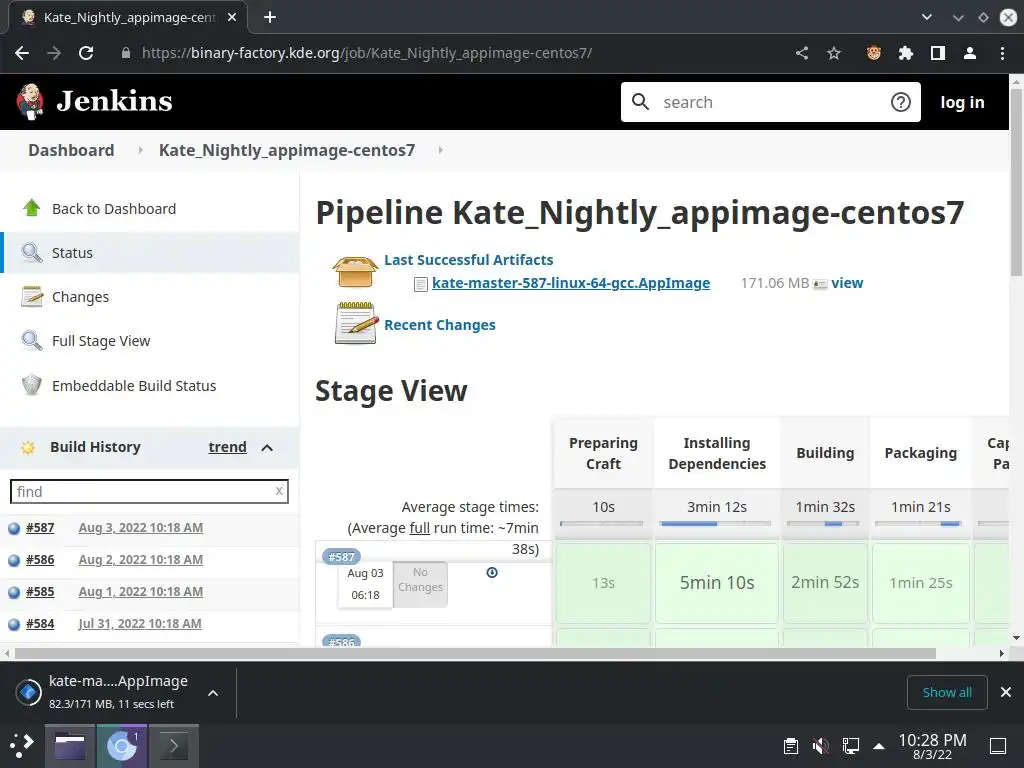This screenshot has height=768, width=1024.
Task: Expand the Dashboard breadcrumb dropdown arrow
Action: 137,150
